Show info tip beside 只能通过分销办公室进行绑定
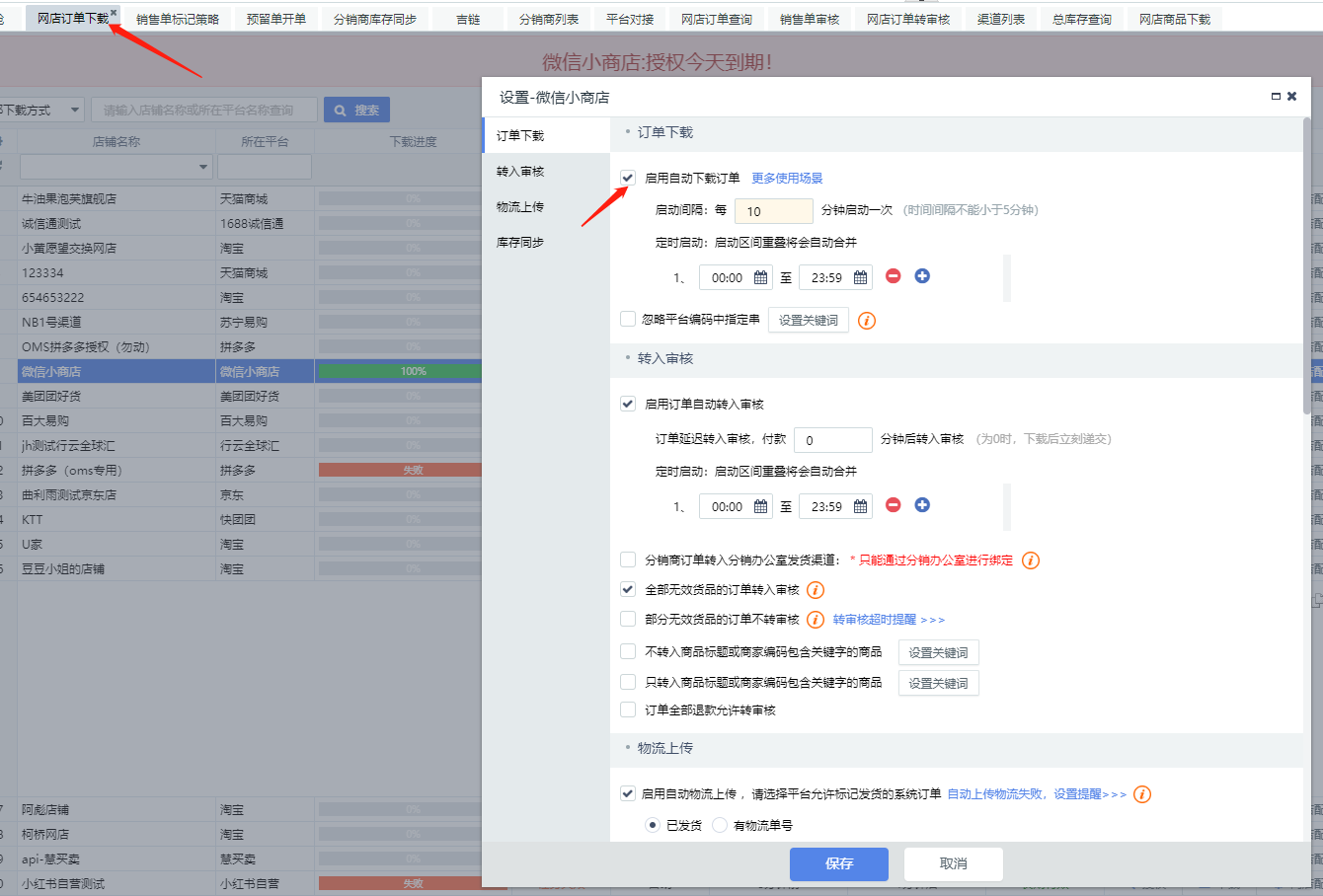The height and width of the screenshot is (896, 1323). (x=1031, y=560)
